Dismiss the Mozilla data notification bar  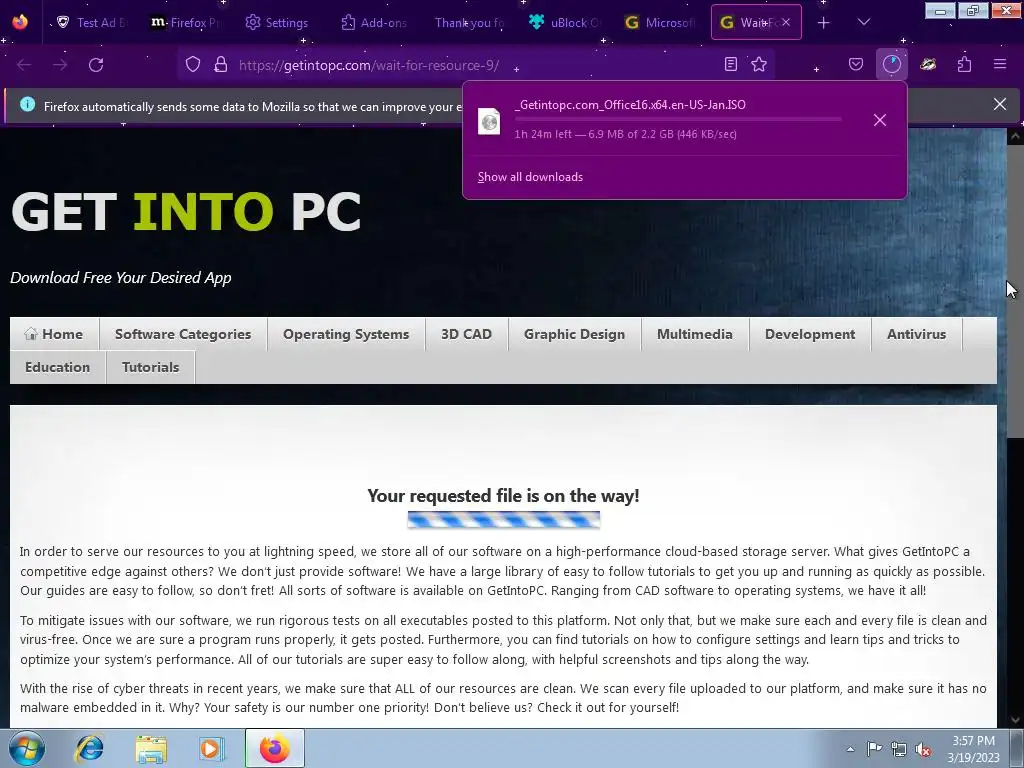pyautogui.click(x=999, y=104)
